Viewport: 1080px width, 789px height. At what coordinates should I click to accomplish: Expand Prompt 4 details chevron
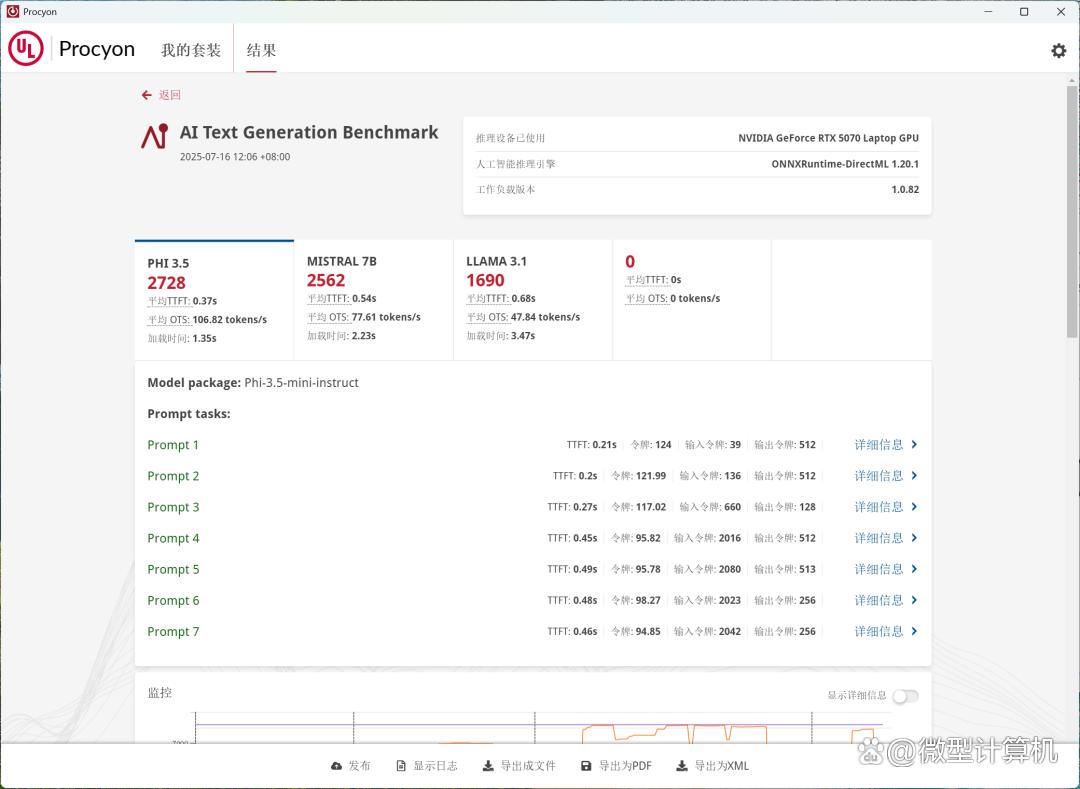click(914, 538)
